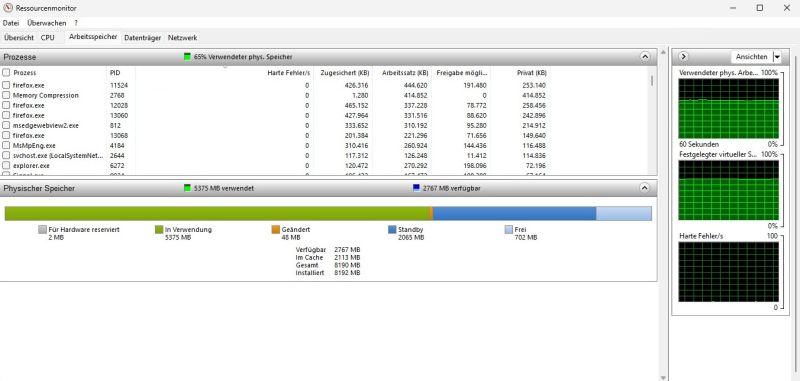This screenshot has height=381, width=800.
Task: Click the Harte Fehler/s graph
Action: (729, 272)
